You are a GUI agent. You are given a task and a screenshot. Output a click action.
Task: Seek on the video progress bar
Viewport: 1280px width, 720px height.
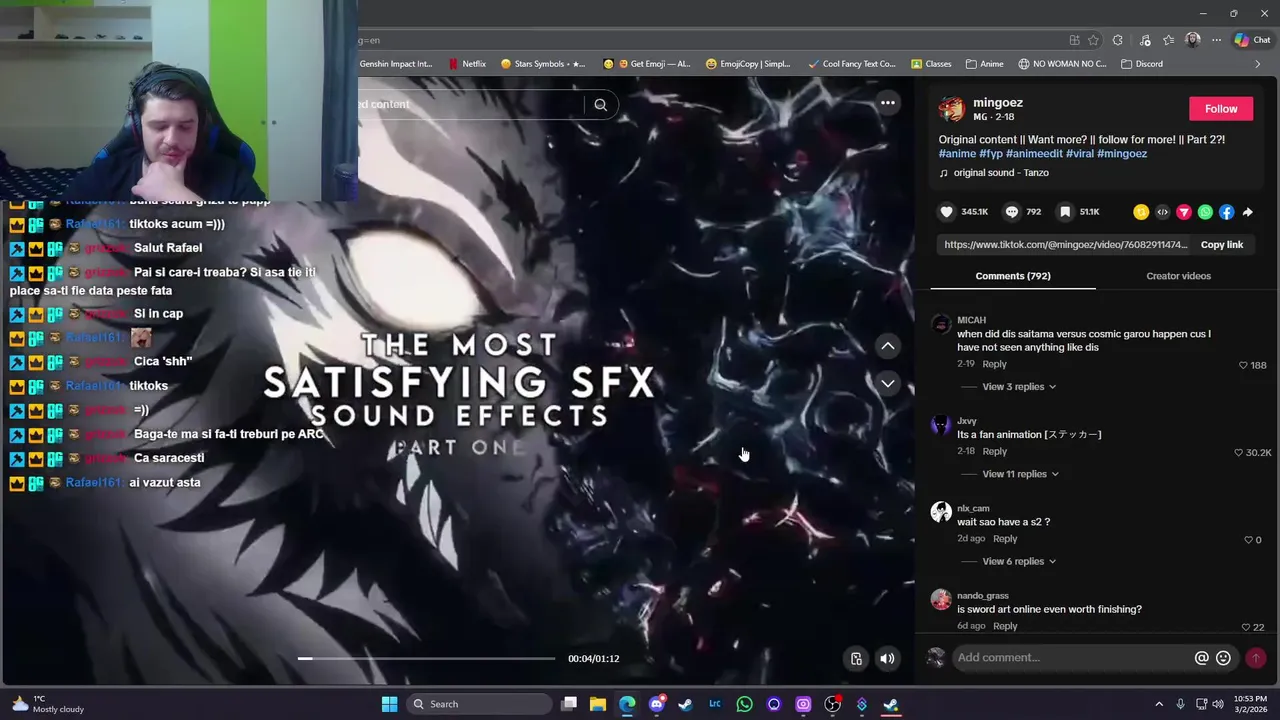tap(426, 659)
